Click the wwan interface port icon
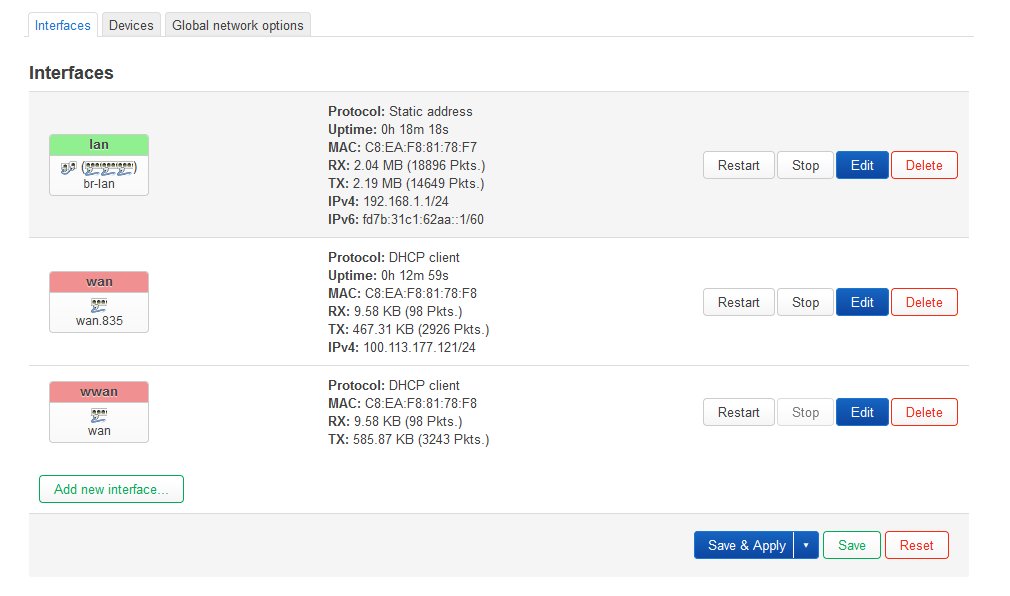Screen dimensions: 1010x596 (x=99, y=416)
